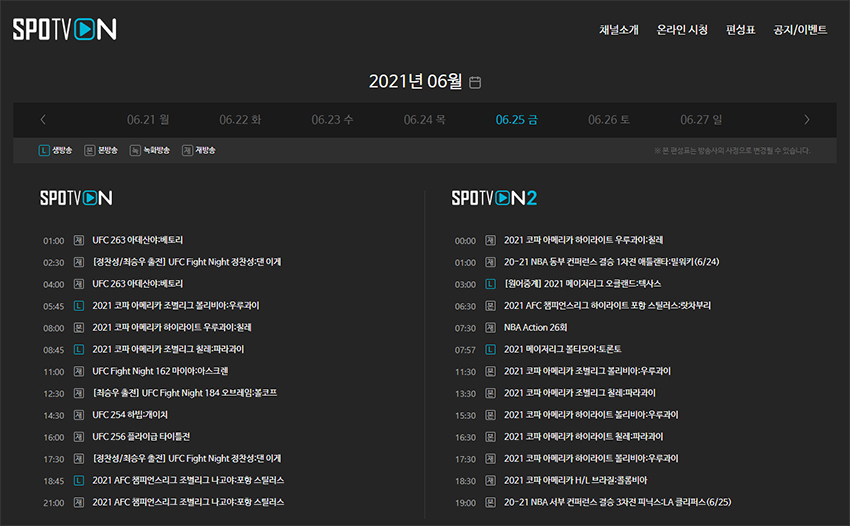Click the 본방송 legend icon

pos(89,150)
